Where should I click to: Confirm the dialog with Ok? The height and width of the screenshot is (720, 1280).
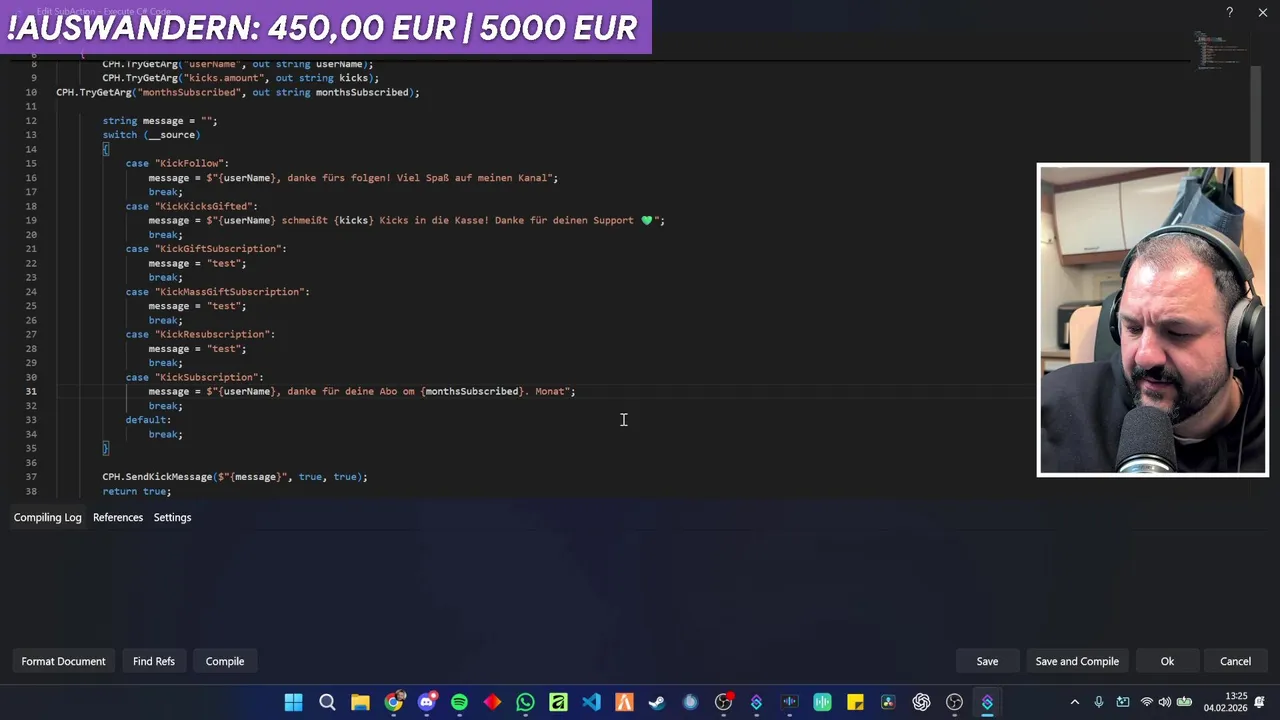coord(1167,661)
